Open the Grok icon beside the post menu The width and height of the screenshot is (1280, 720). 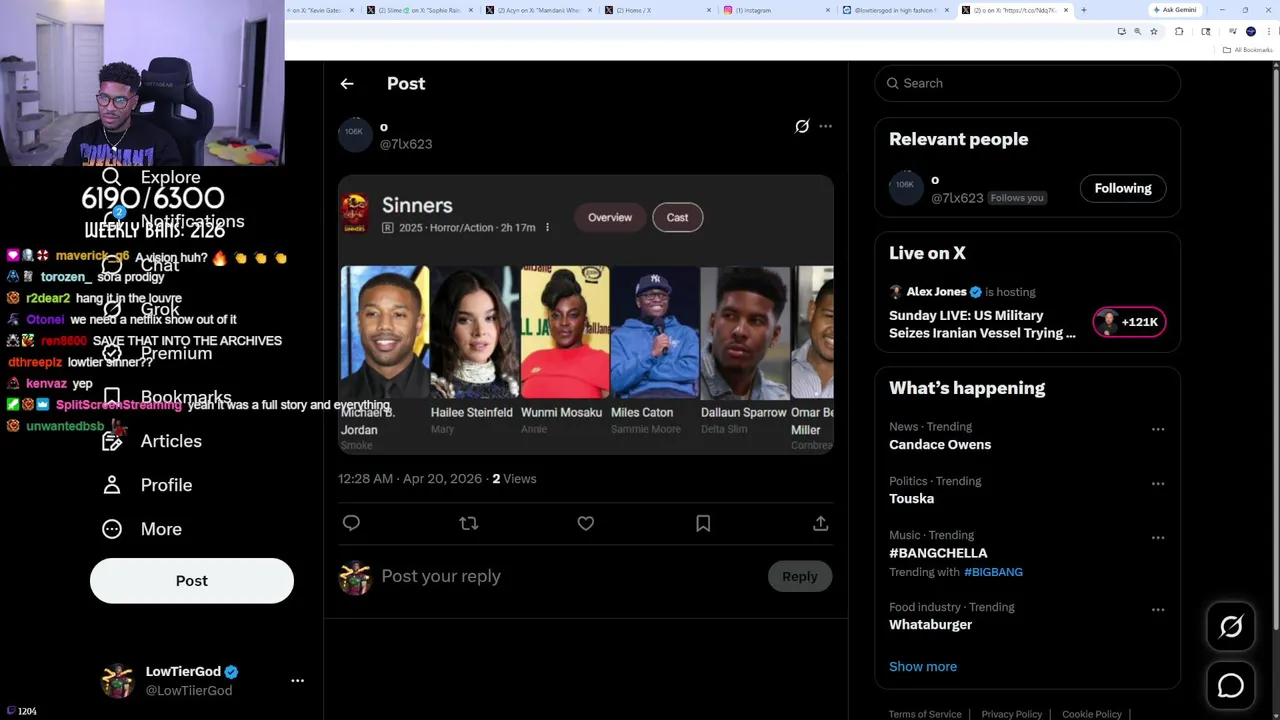point(802,126)
